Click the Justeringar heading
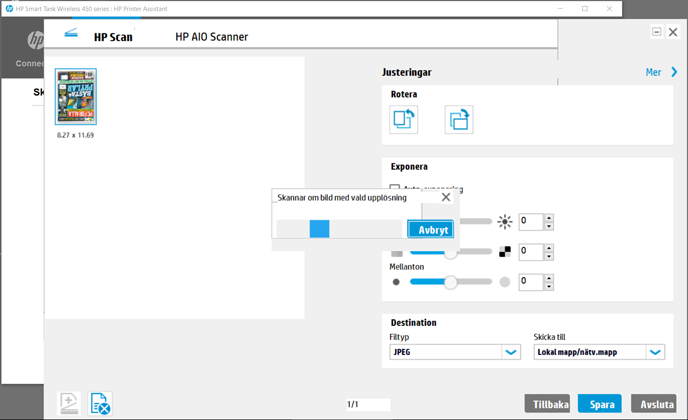Viewport: 688px width, 420px height. [406, 72]
